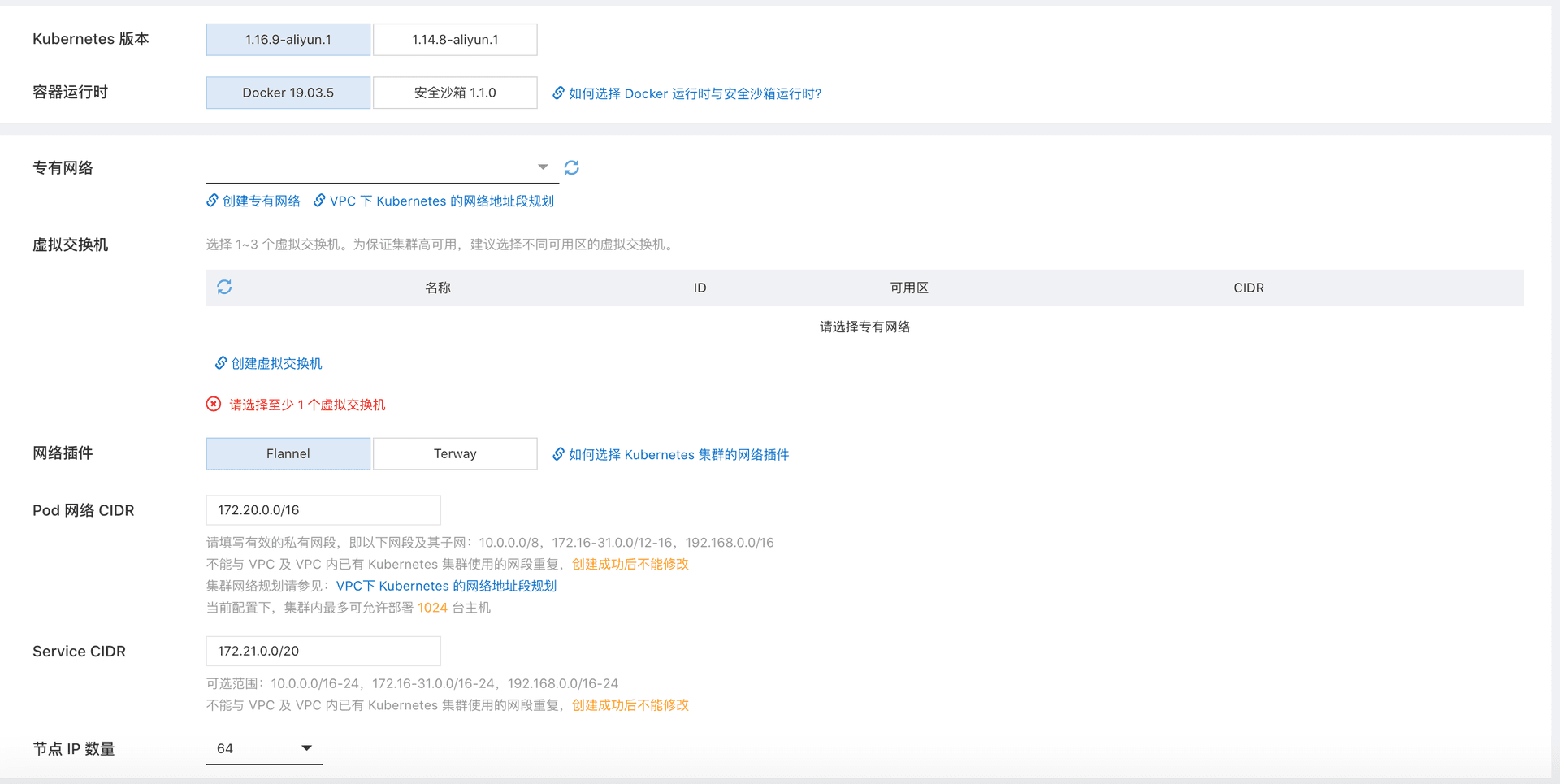The image size is (1560, 784).
Task: Open 如何选择 Docker 运行时与安全沙箱运行时 help
Action: (695, 93)
